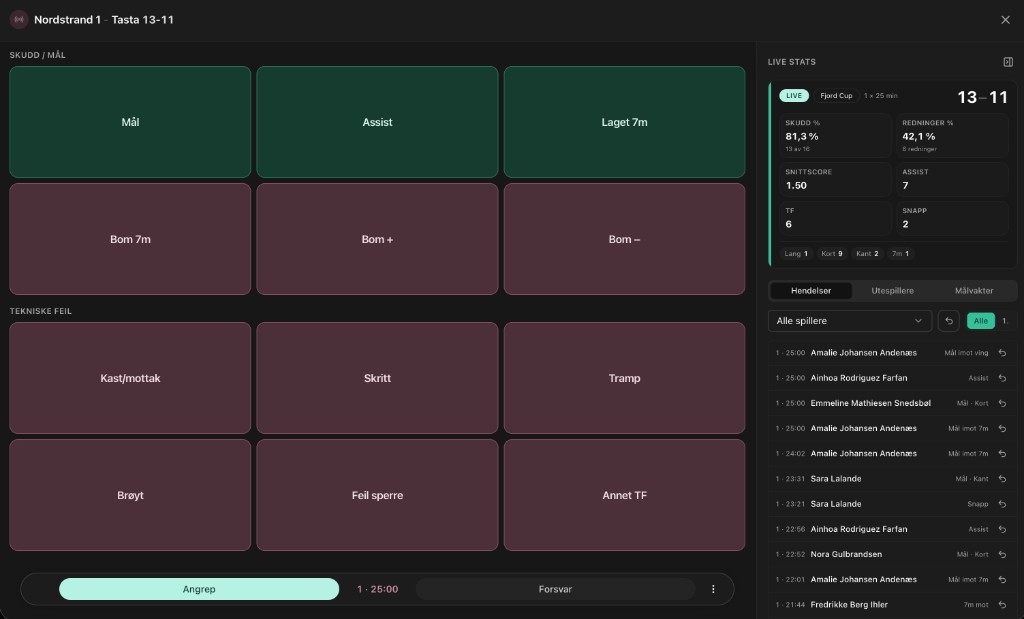Switch to Angrep mode

(x=199, y=589)
